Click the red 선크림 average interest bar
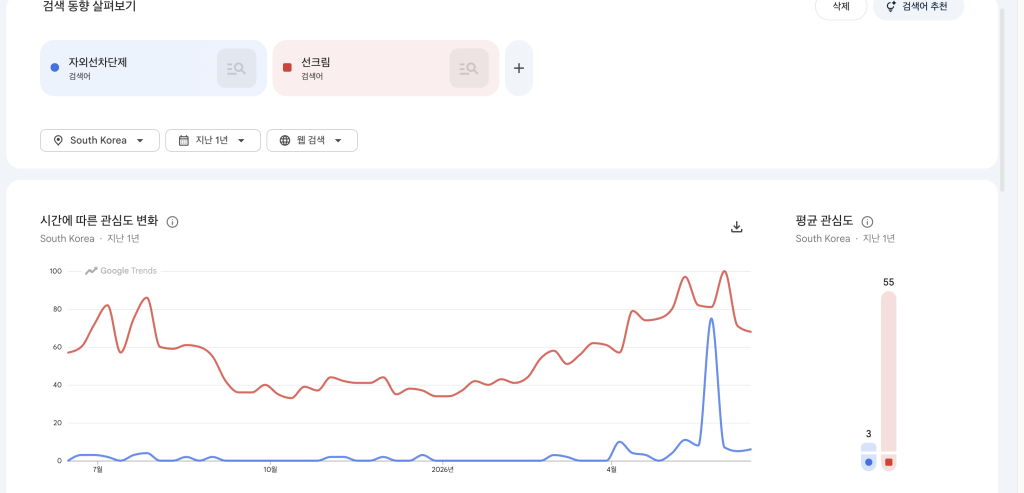The height and width of the screenshot is (493, 1024). tap(889, 372)
